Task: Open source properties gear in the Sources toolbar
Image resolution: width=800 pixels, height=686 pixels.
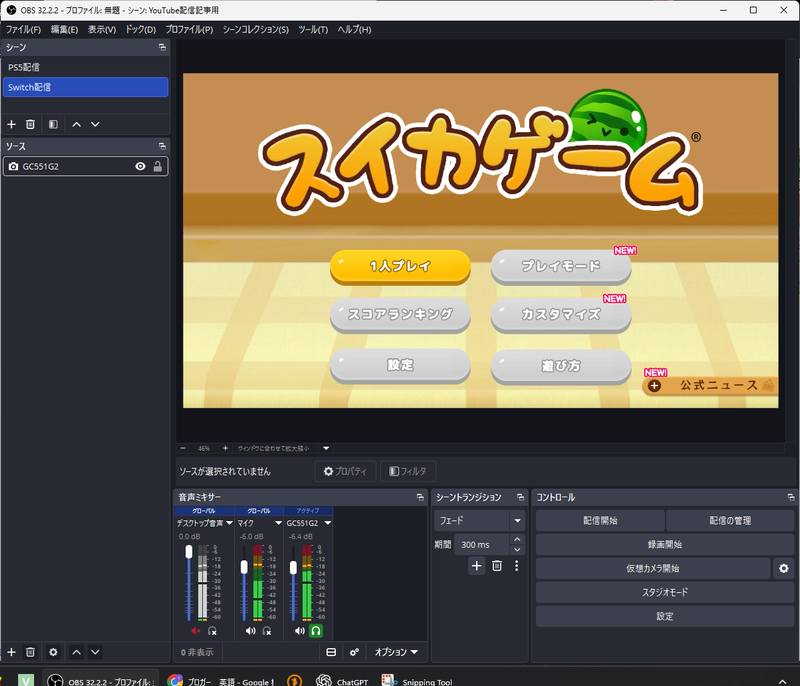Action: coord(53,652)
